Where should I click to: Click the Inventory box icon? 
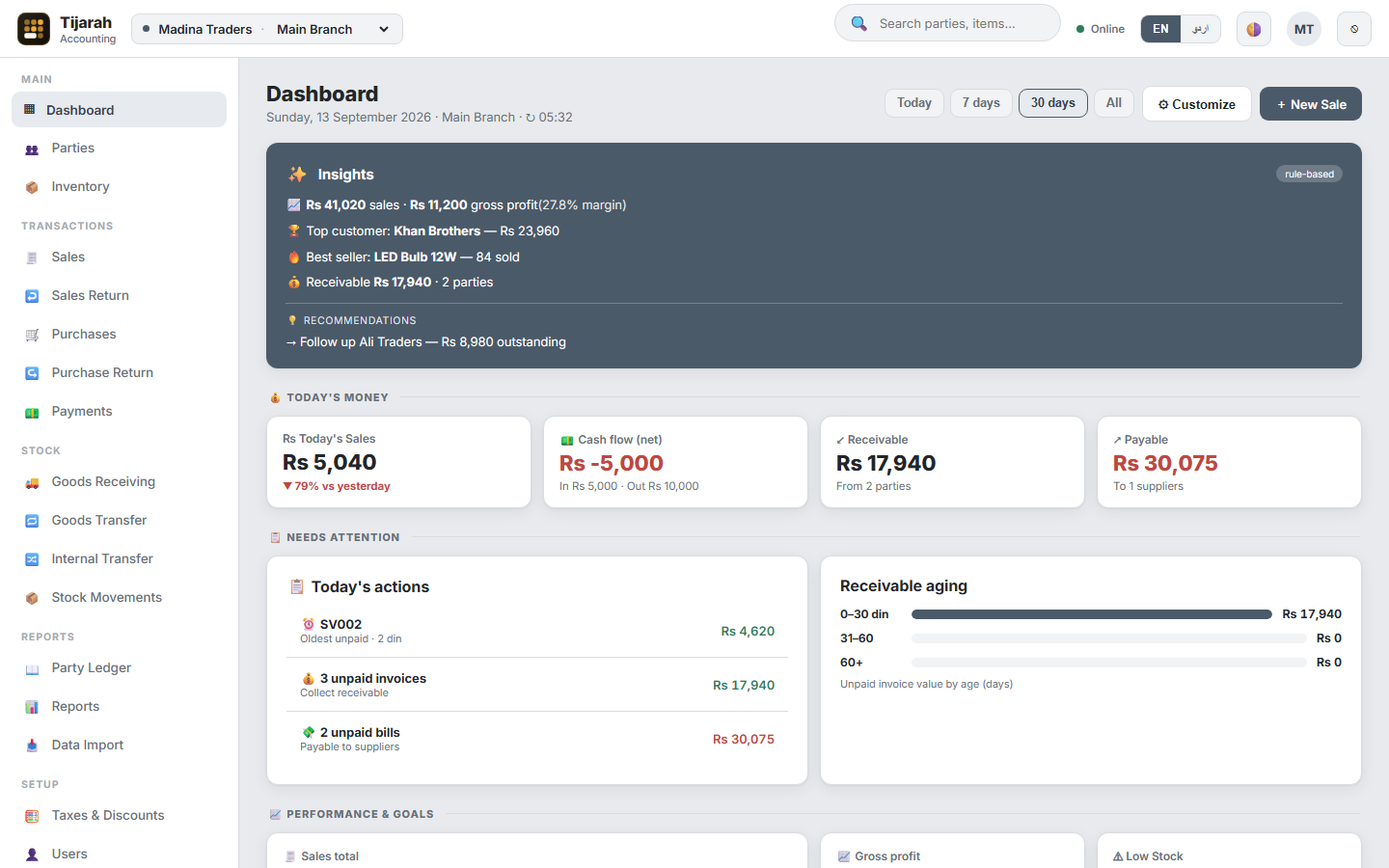[x=32, y=187]
